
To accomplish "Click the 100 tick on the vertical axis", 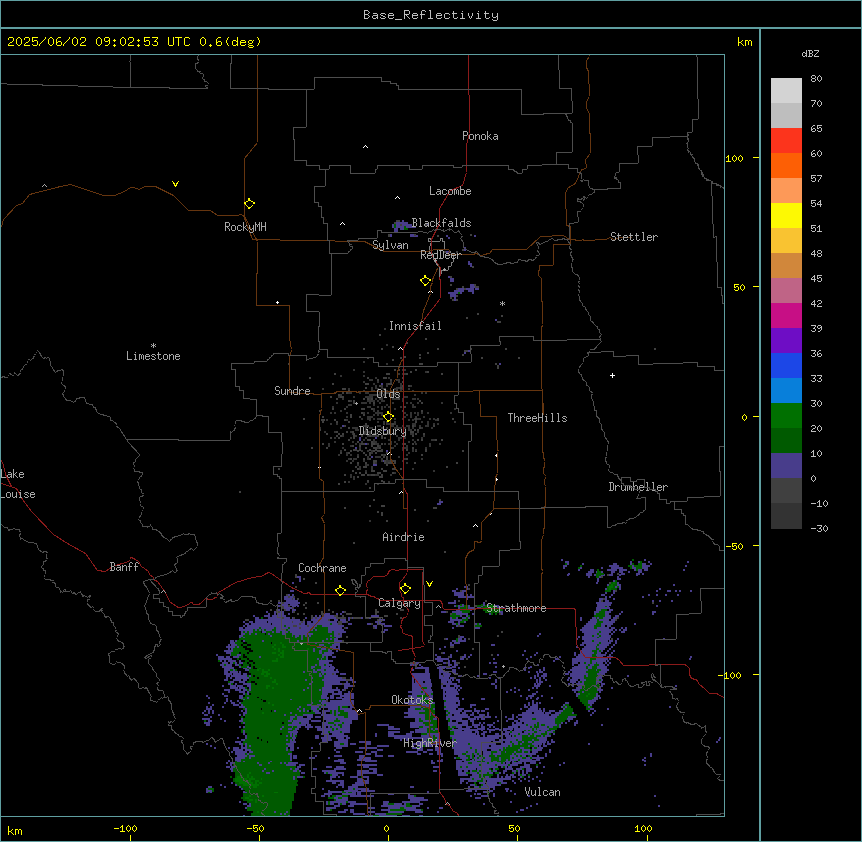I will pyautogui.click(x=734, y=158).
